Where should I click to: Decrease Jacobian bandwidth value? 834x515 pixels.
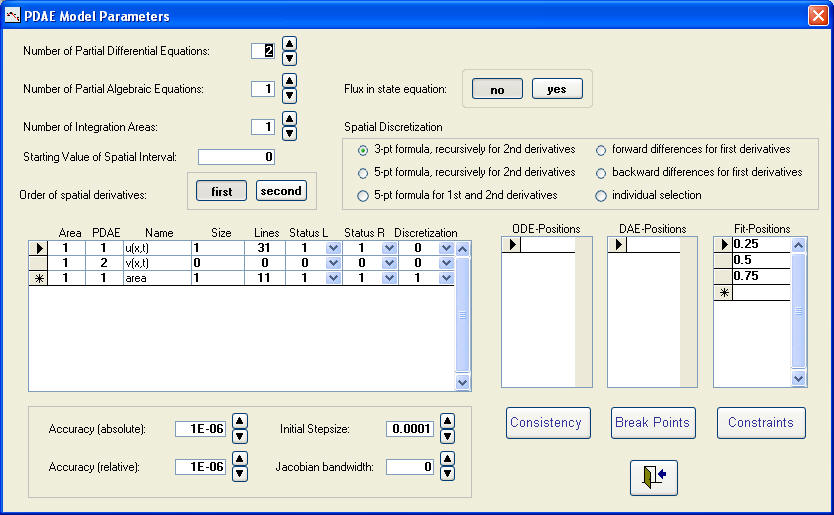click(x=447, y=473)
